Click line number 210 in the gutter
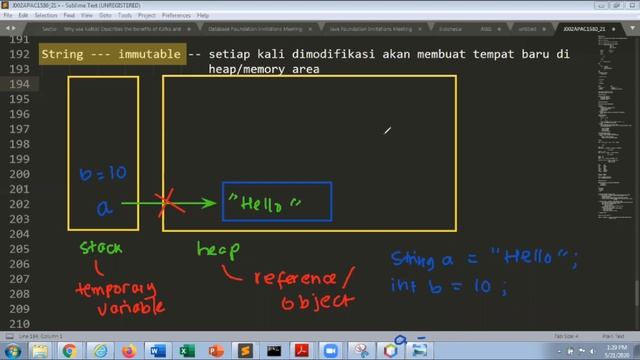Image resolution: width=640 pixels, height=360 pixels. (19, 324)
